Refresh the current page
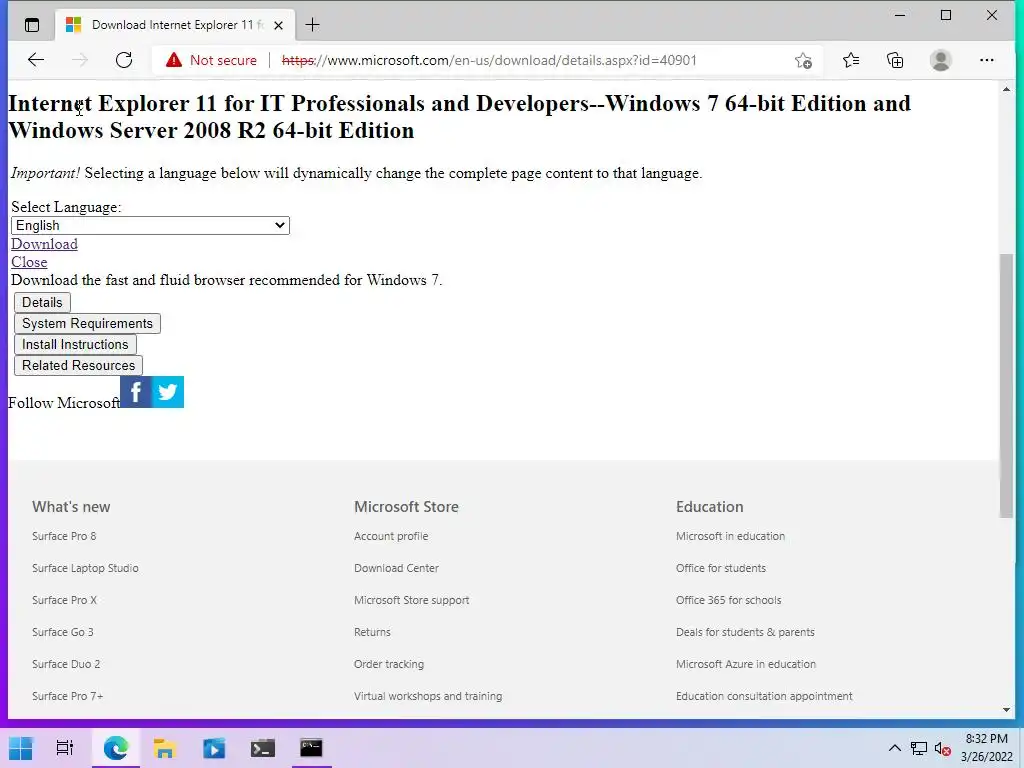This screenshot has height=768, width=1024. 123,60
